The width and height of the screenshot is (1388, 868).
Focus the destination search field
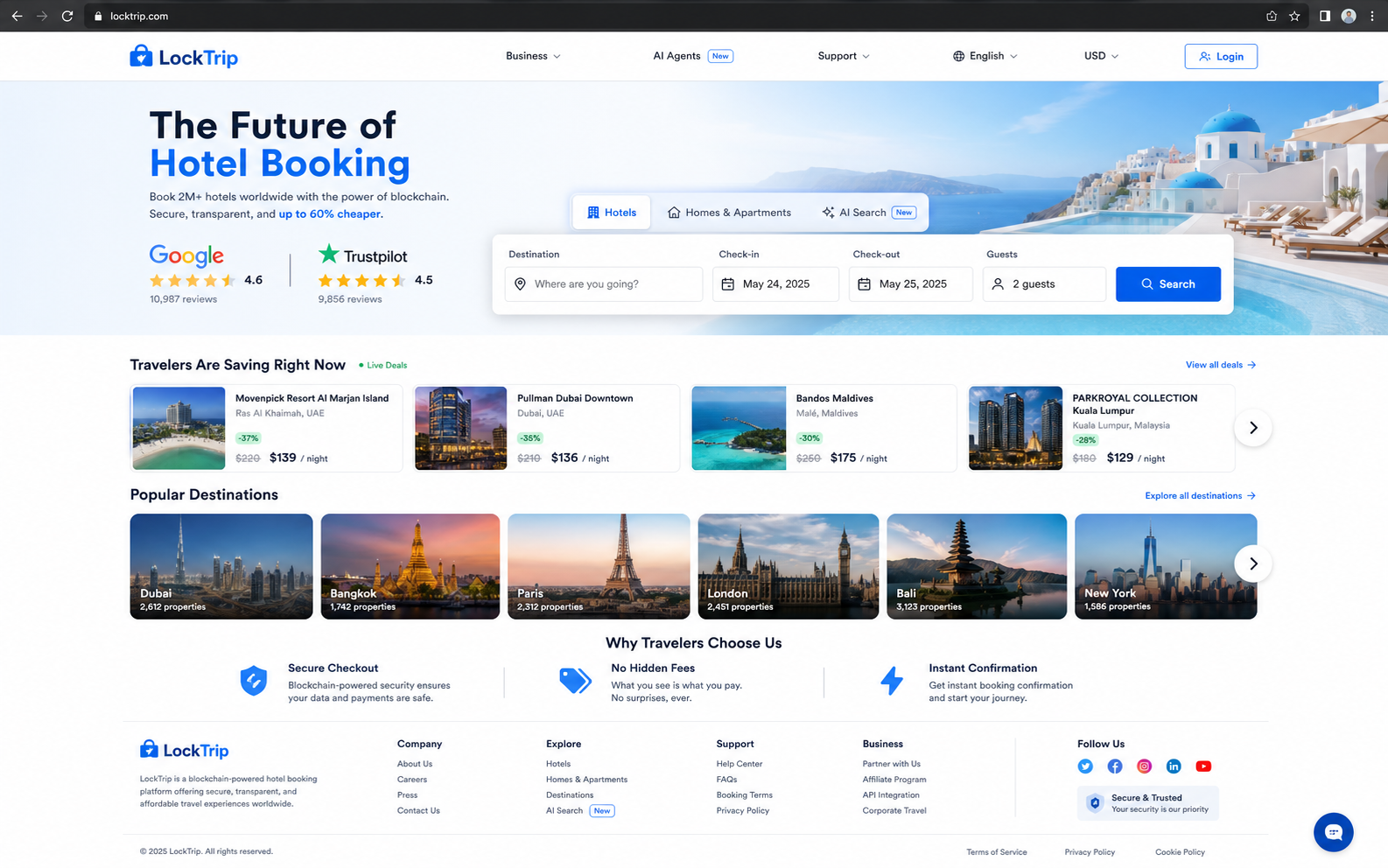click(x=604, y=284)
